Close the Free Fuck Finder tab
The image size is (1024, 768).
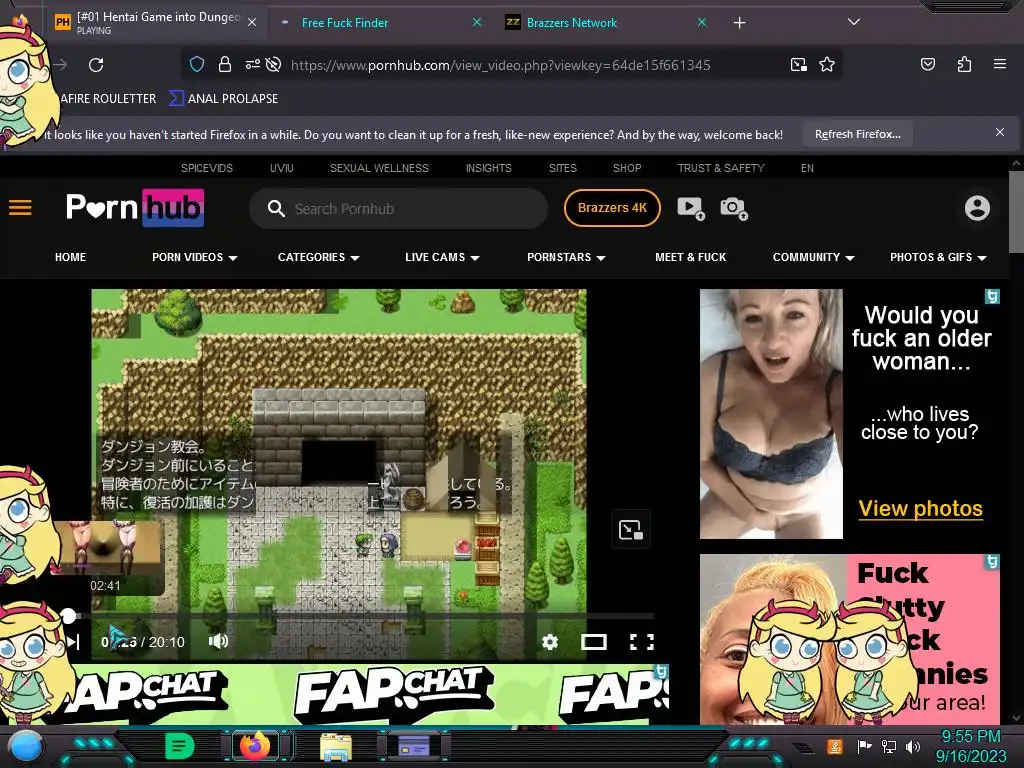(x=477, y=22)
